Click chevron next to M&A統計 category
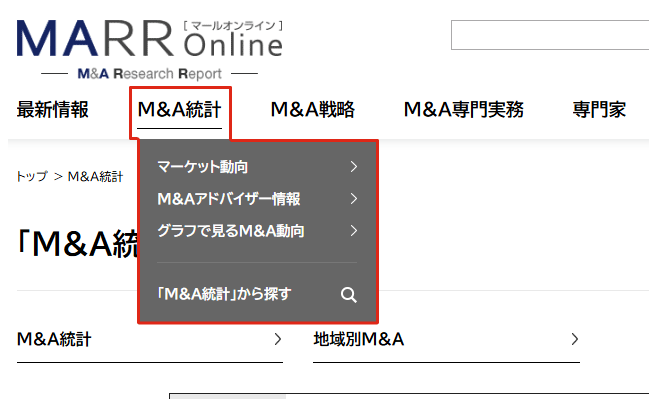The image size is (649, 400). 278,340
